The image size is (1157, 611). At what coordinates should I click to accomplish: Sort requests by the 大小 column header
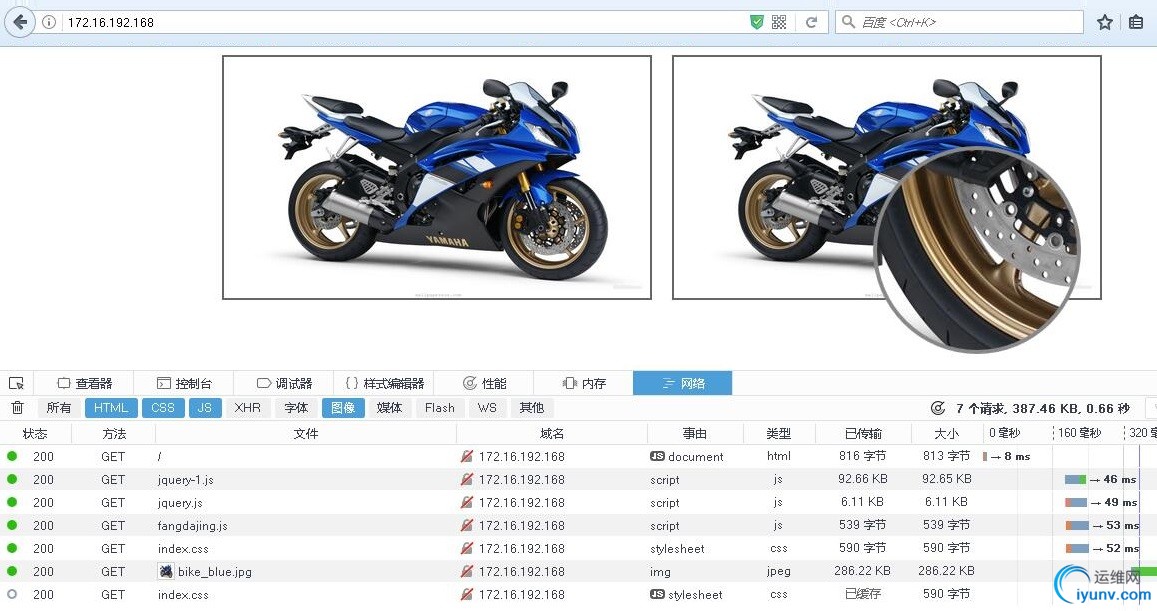coord(946,433)
